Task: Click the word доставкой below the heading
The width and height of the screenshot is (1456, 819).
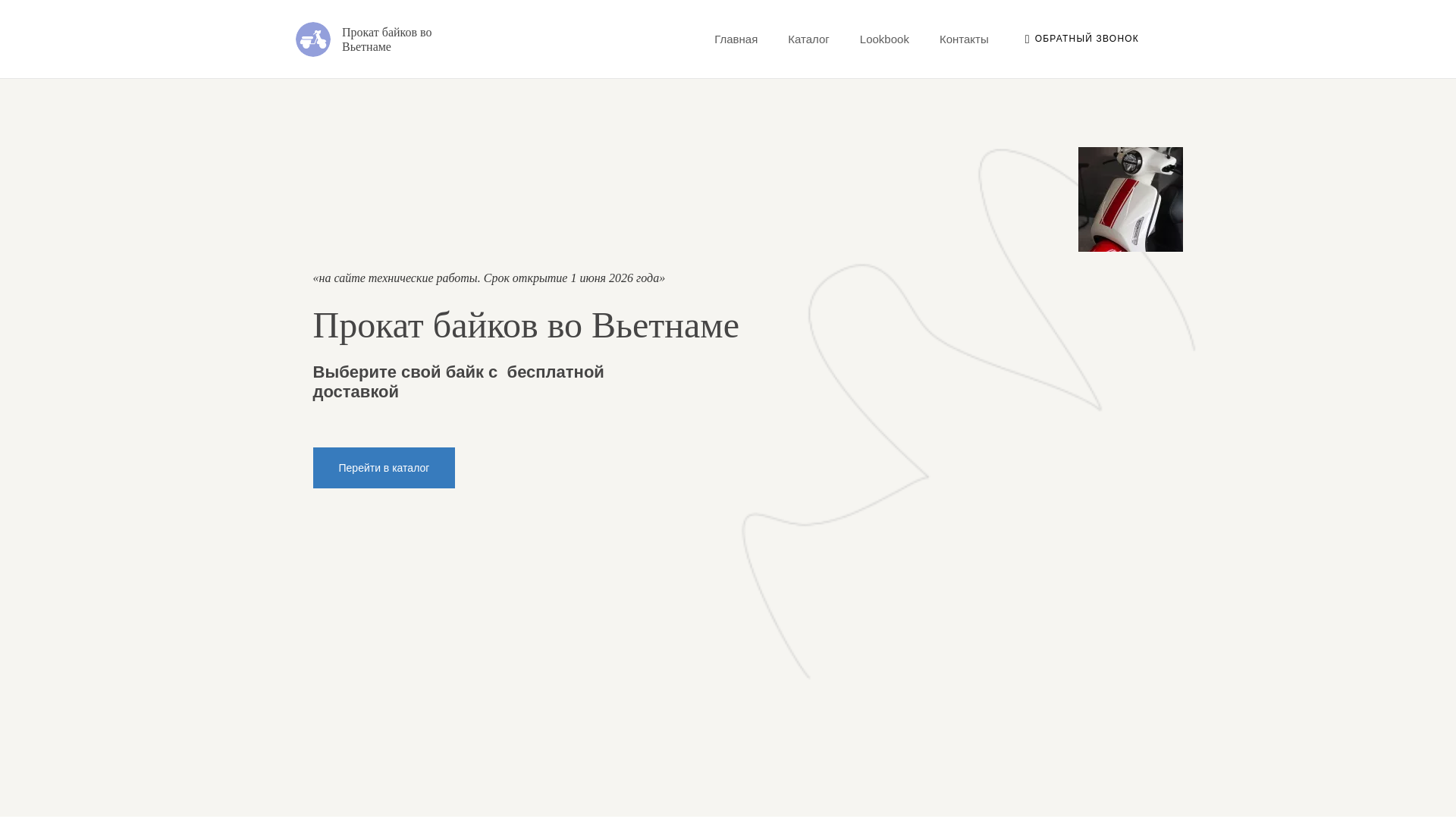Action: pyautogui.click(x=356, y=392)
